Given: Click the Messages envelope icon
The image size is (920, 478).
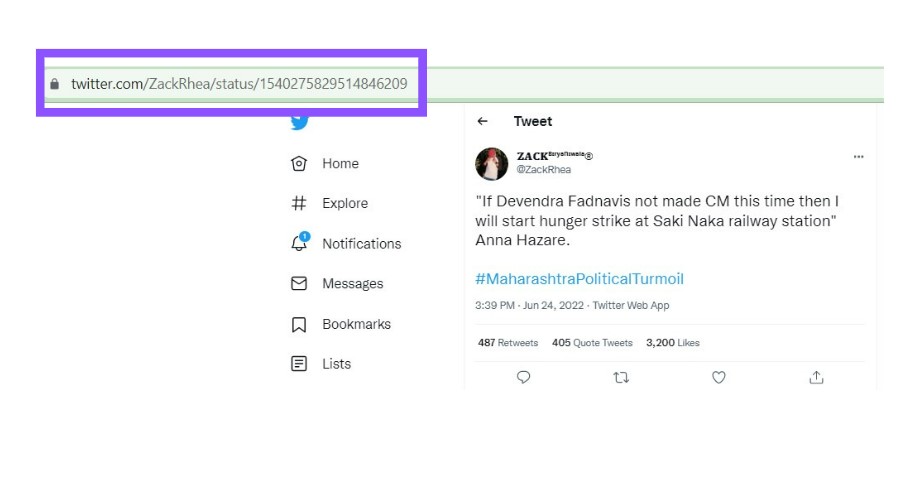Looking at the screenshot, I should [298, 284].
